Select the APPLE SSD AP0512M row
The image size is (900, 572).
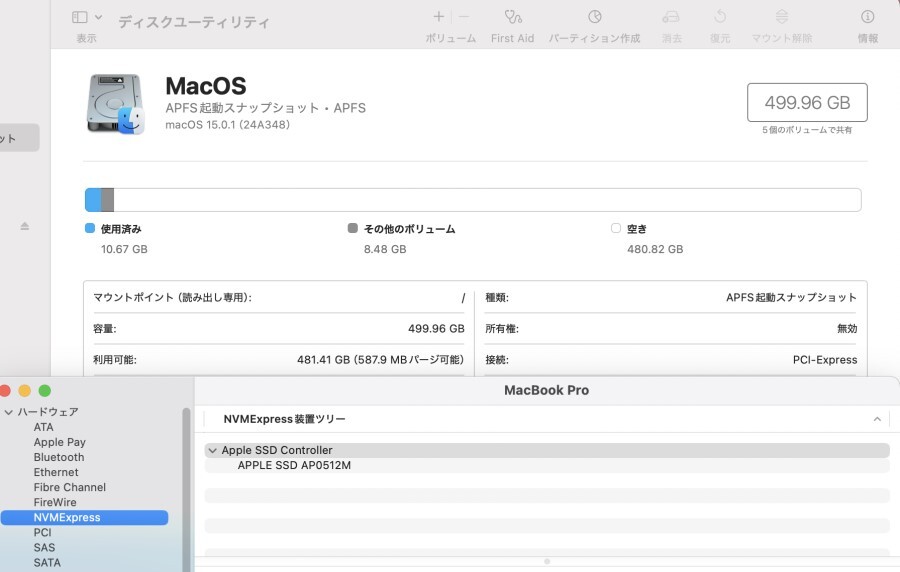547,465
